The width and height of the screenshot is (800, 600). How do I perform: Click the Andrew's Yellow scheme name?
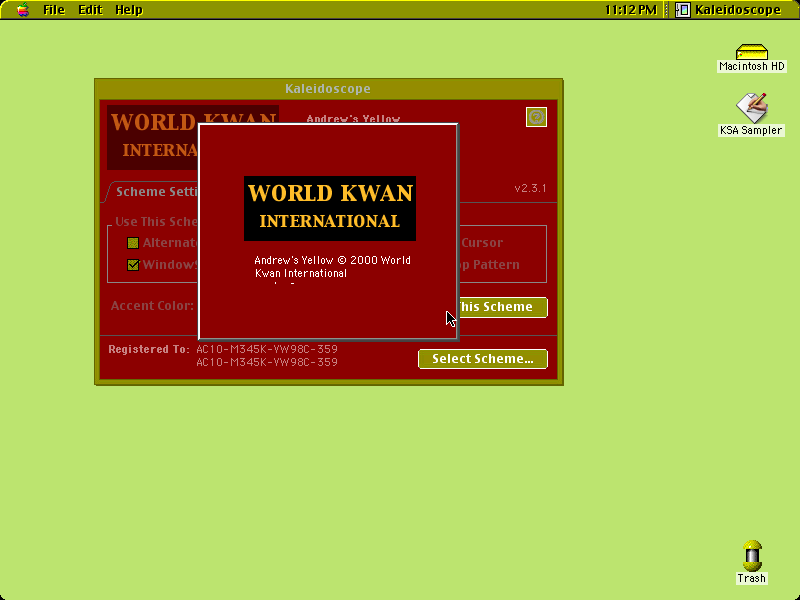pyautogui.click(x=353, y=118)
